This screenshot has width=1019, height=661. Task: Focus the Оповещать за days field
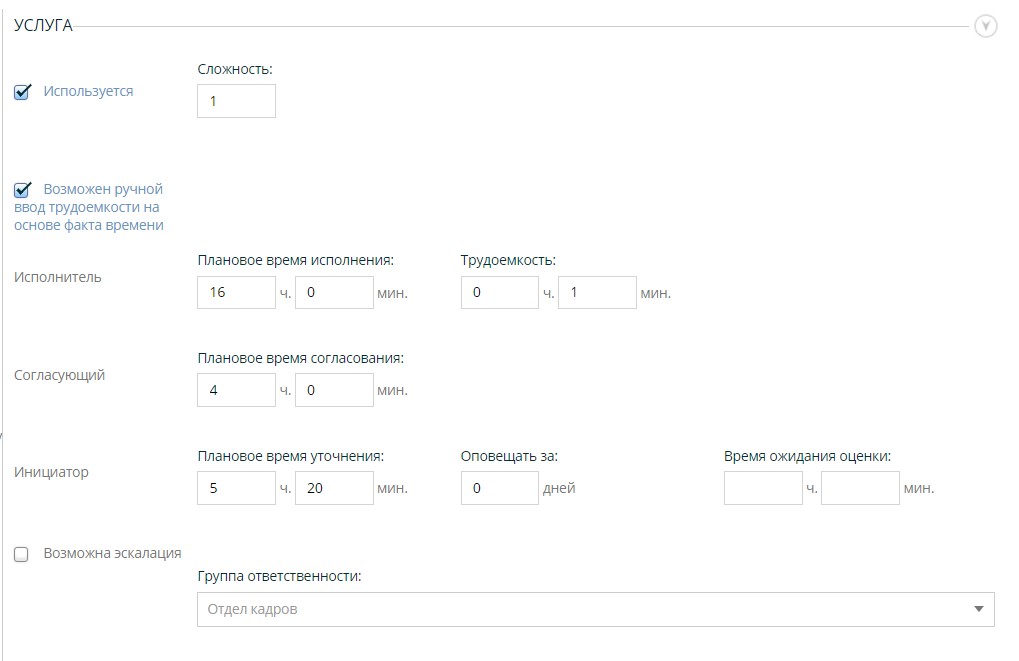[x=499, y=488]
